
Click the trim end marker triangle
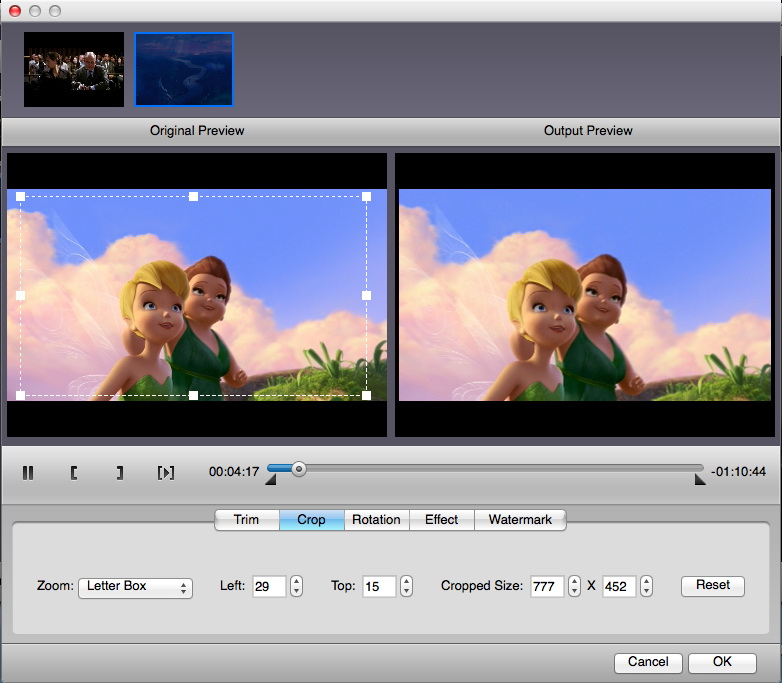pyautogui.click(x=700, y=480)
